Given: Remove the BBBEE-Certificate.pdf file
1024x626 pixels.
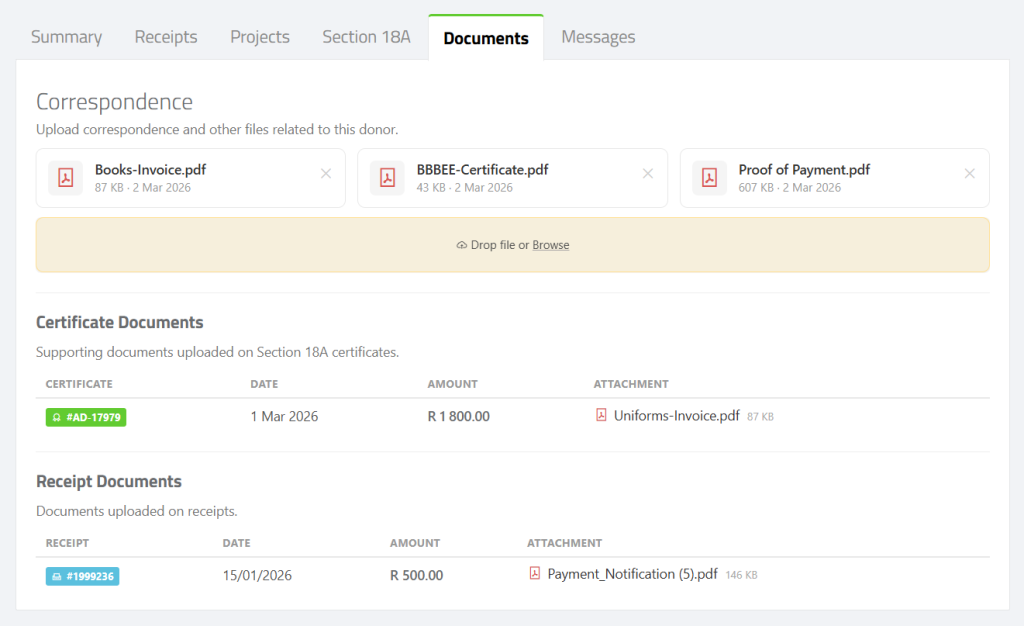Looking at the screenshot, I should click(x=647, y=174).
